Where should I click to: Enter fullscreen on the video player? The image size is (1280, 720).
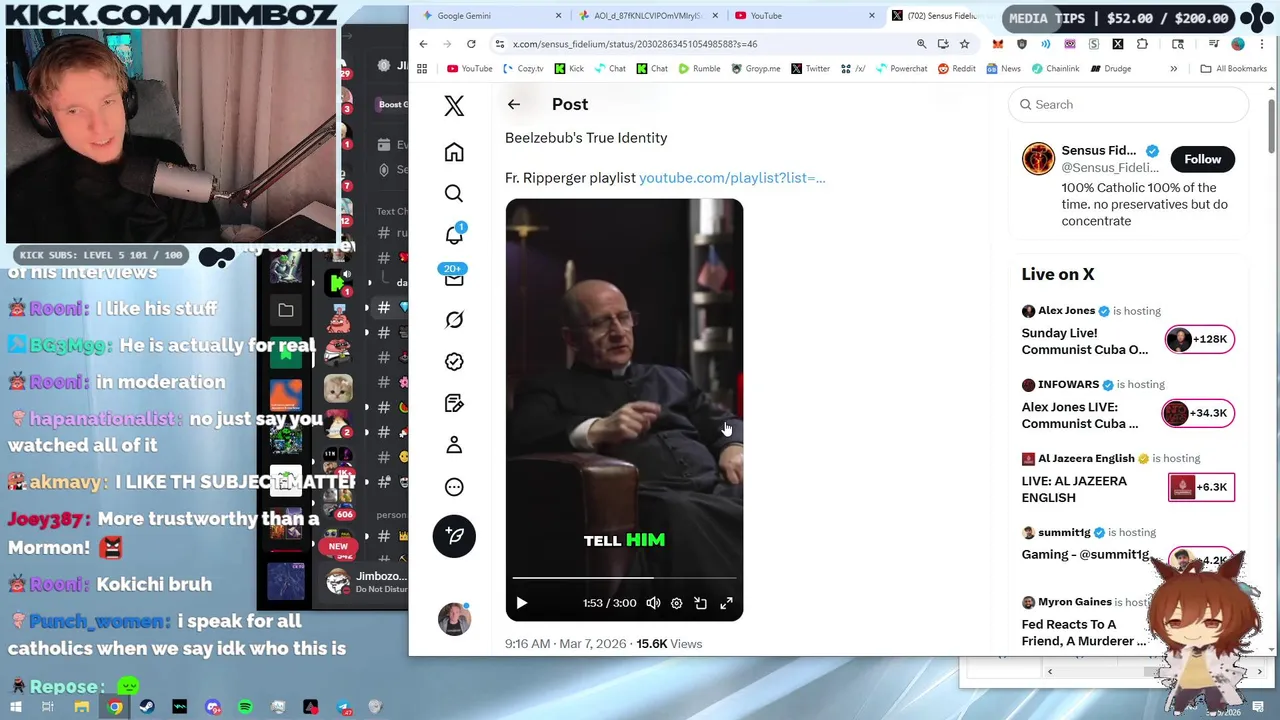(726, 603)
